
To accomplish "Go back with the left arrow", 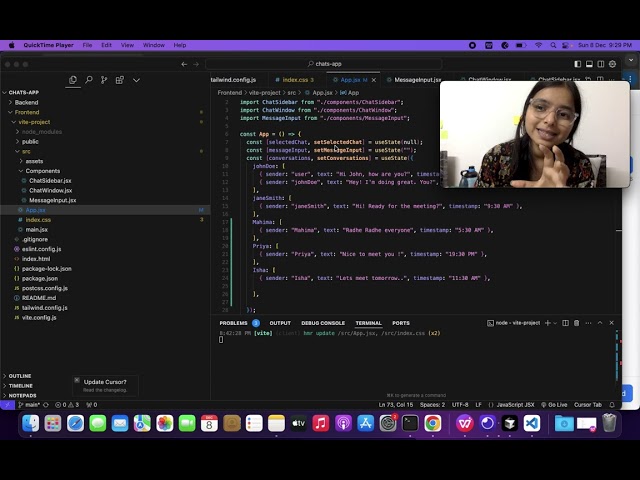I will 184,64.
